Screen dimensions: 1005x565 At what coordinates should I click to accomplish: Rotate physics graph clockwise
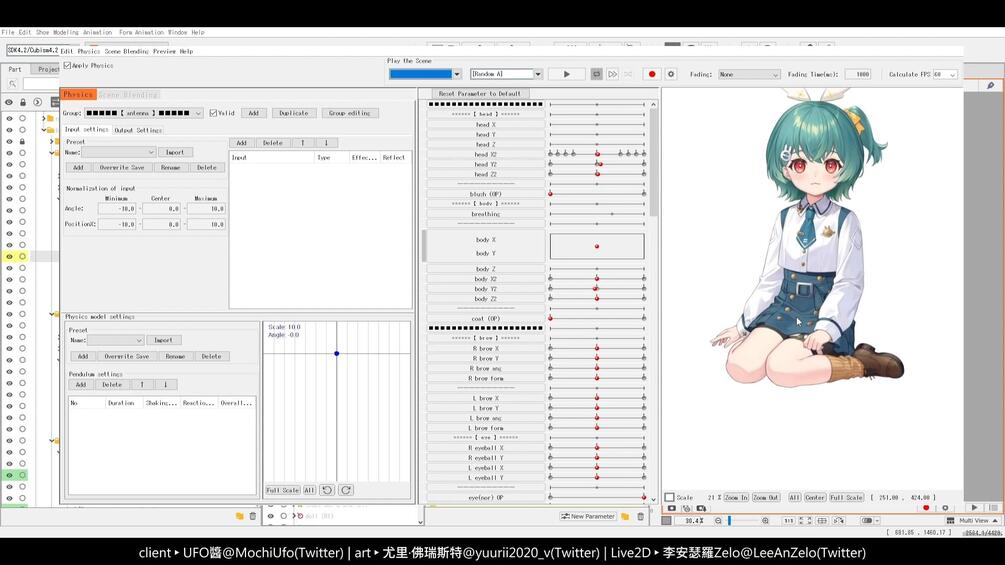click(345, 490)
